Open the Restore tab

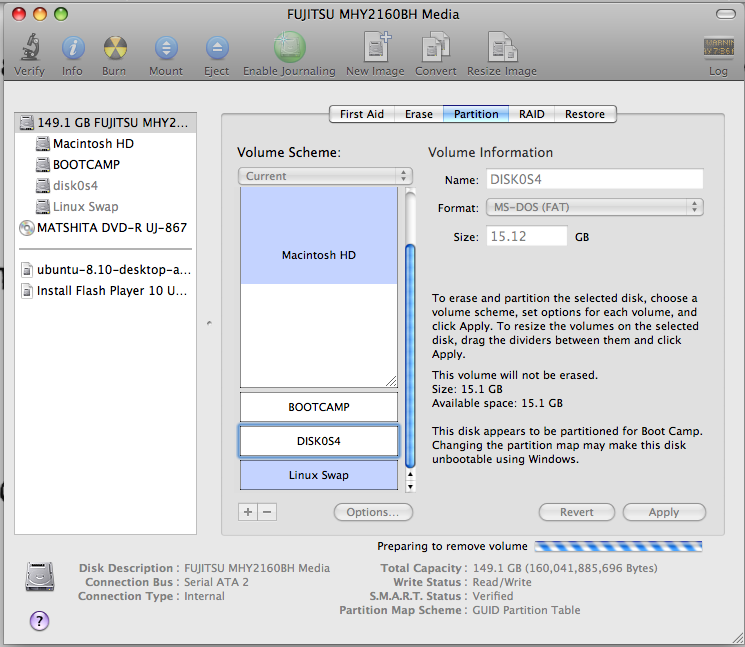click(x=585, y=114)
